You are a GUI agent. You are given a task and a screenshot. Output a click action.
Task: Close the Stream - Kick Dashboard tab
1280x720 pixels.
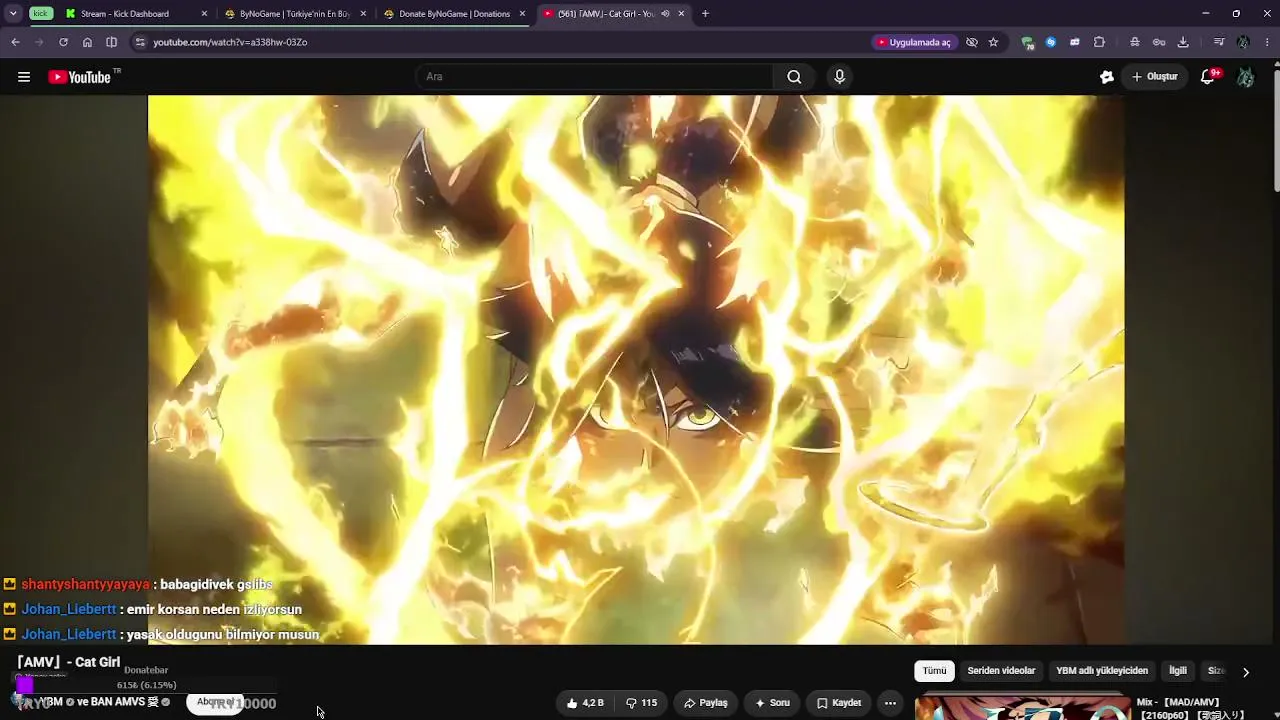coord(205,14)
